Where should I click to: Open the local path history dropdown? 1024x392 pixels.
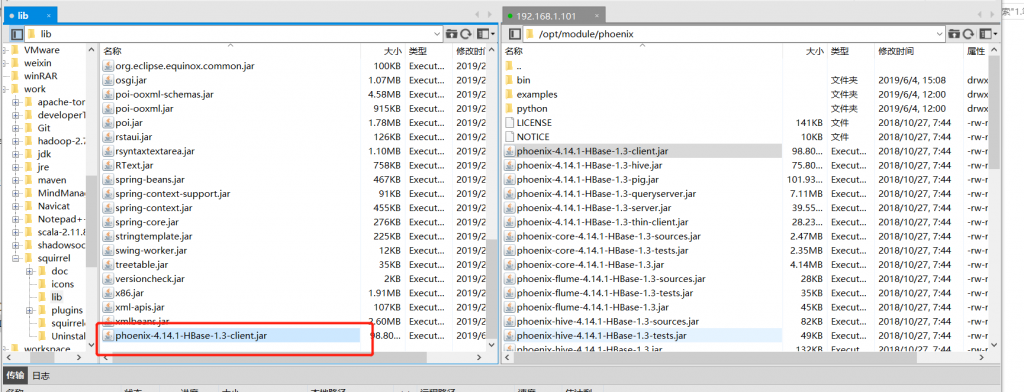(437, 34)
